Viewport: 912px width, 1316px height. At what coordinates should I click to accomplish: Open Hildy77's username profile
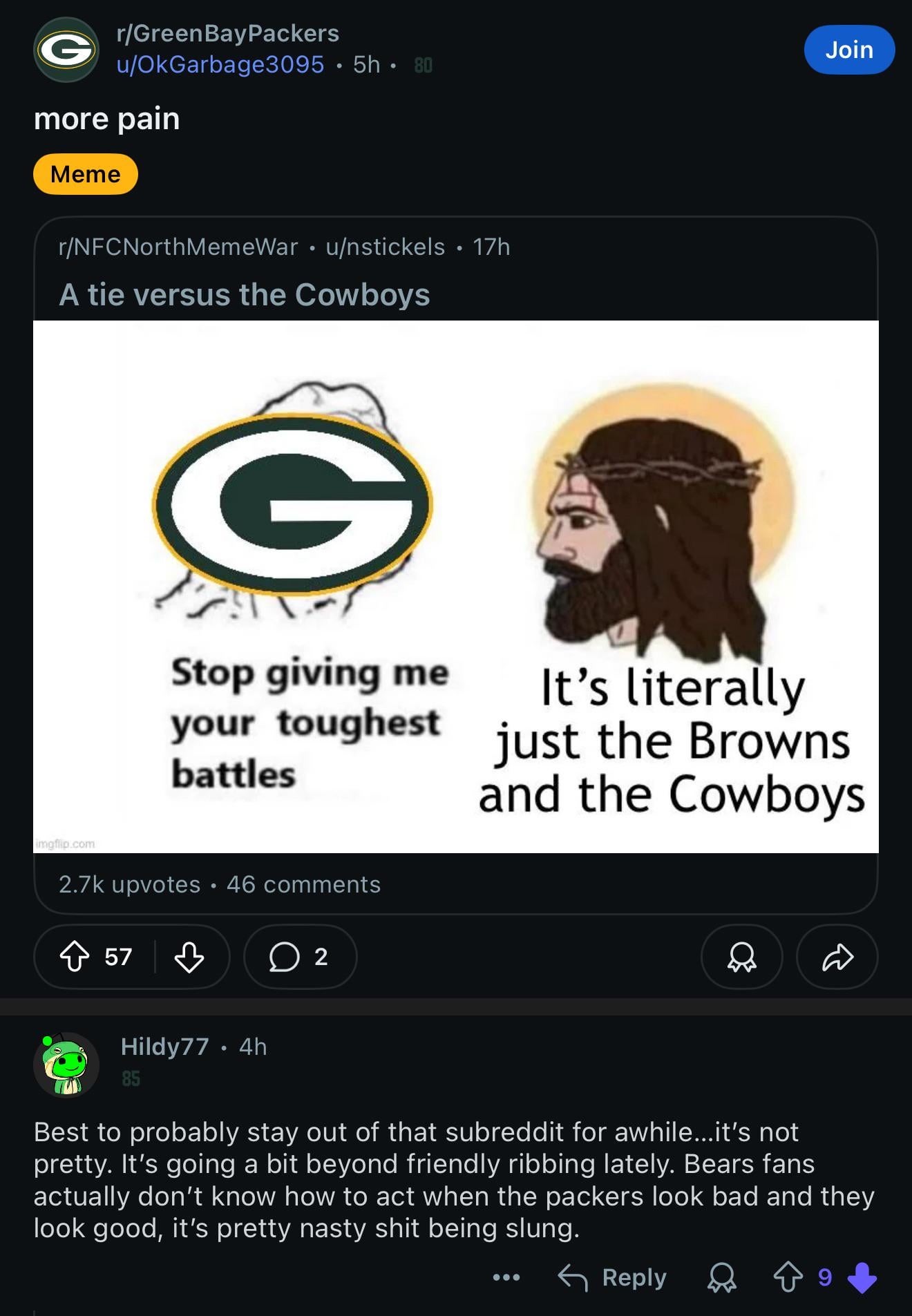tap(164, 1047)
